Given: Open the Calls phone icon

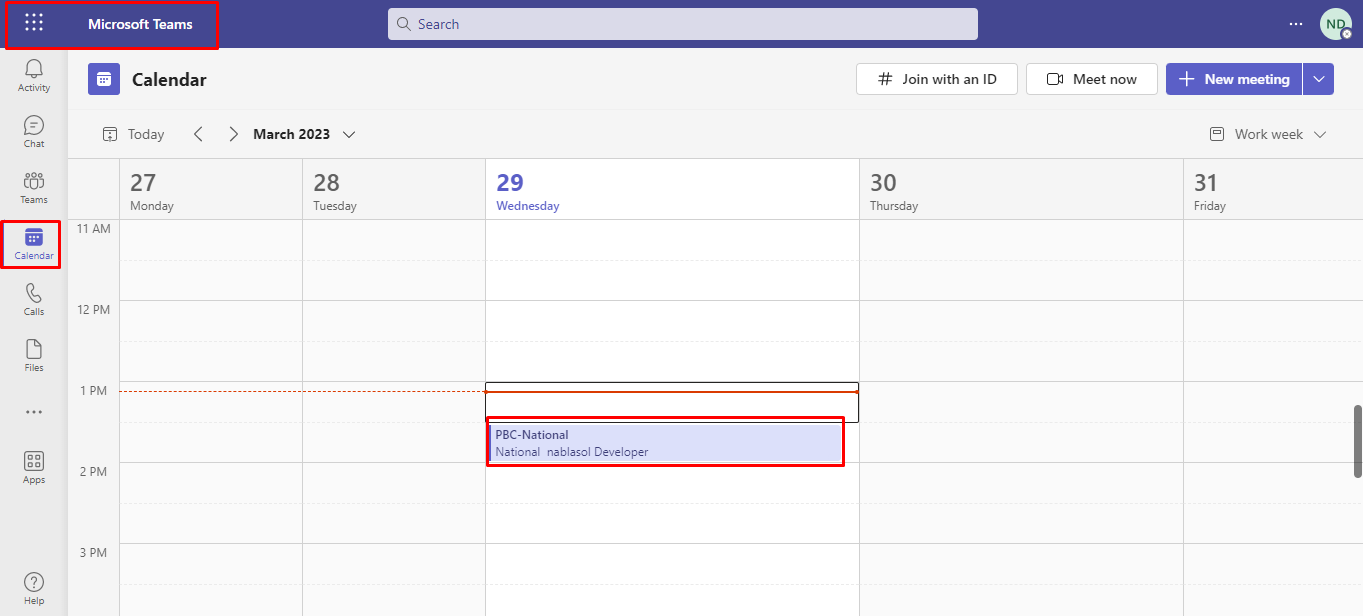Looking at the screenshot, I should click(34, 299).
